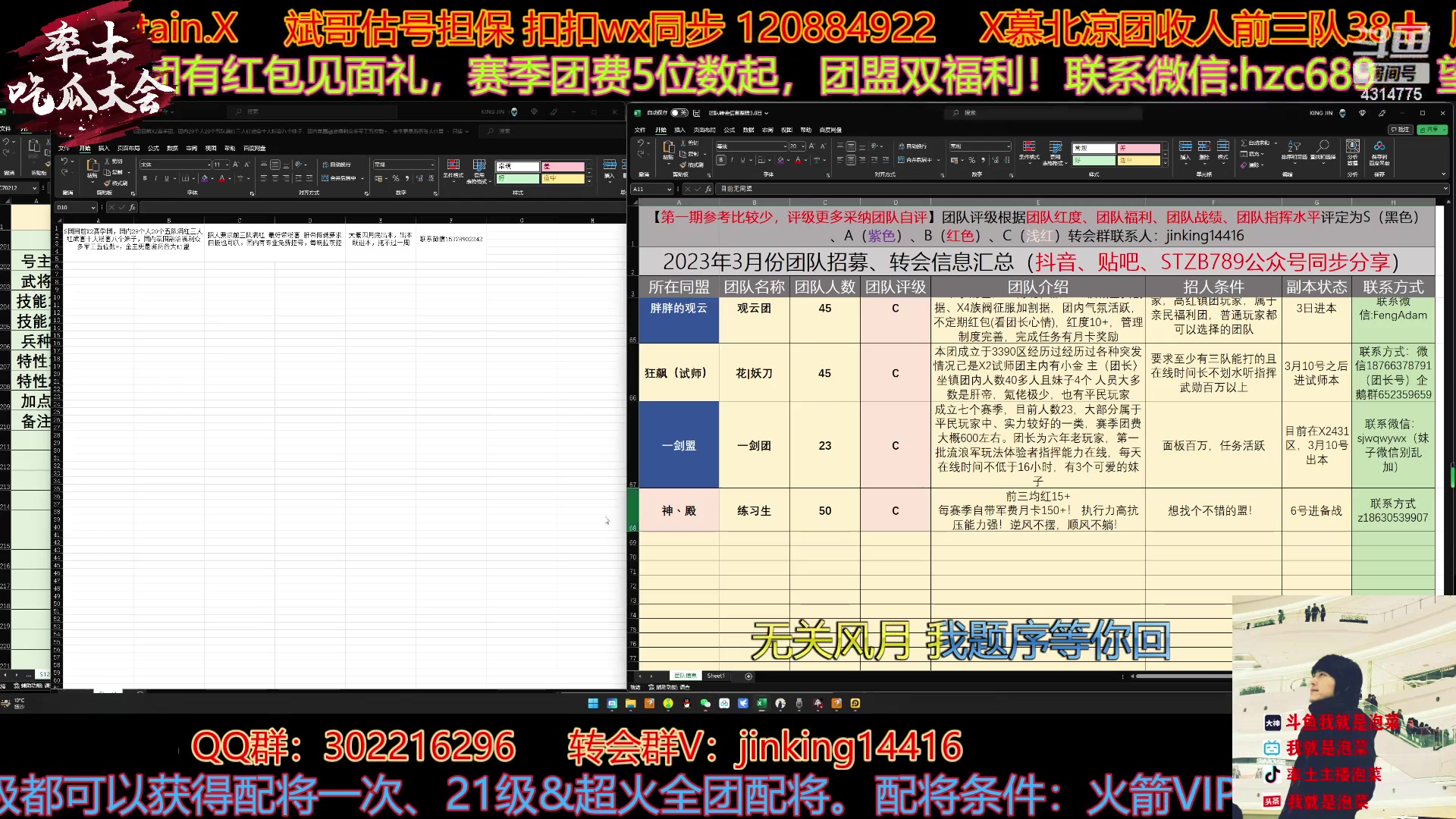Click Name Box D10 in left Excel window
This screenshot has width=1456, height=819.
click(76, 207)
